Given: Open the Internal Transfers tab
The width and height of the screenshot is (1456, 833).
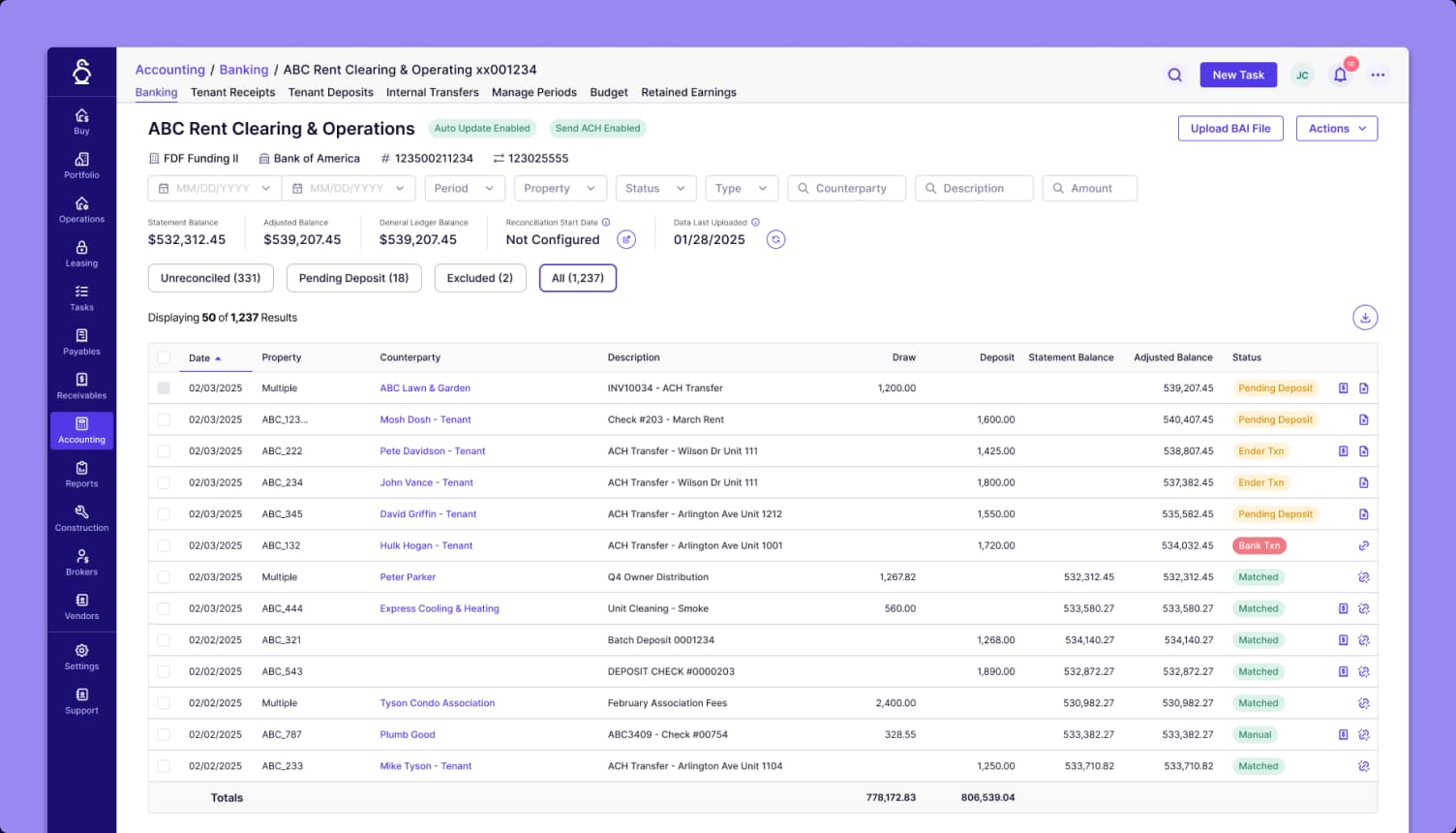Looking at the screenshot, I should 432,92.
